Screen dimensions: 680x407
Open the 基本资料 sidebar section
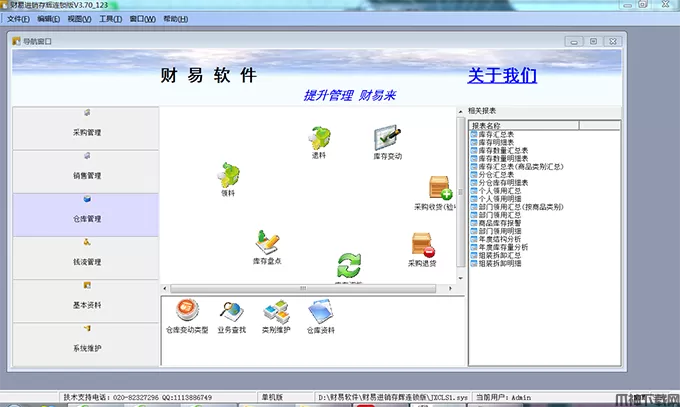pos(86,301)
